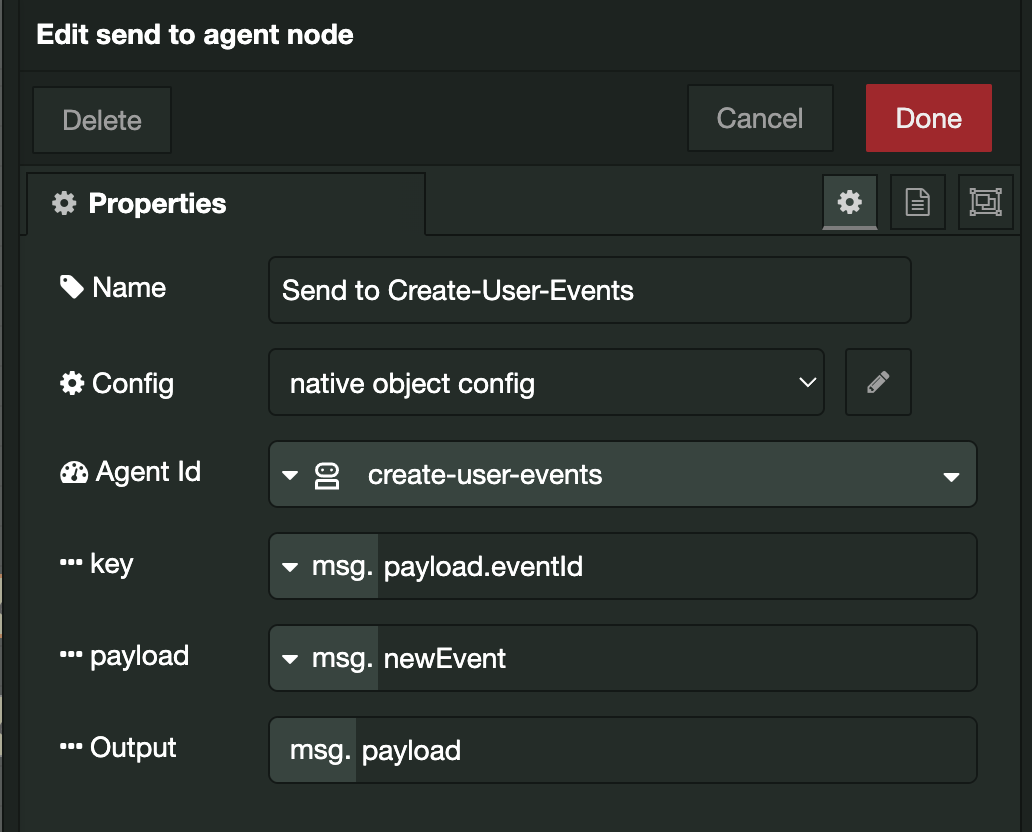
Task: Click the tag icon beside Name label
Action: coord(72,288)
